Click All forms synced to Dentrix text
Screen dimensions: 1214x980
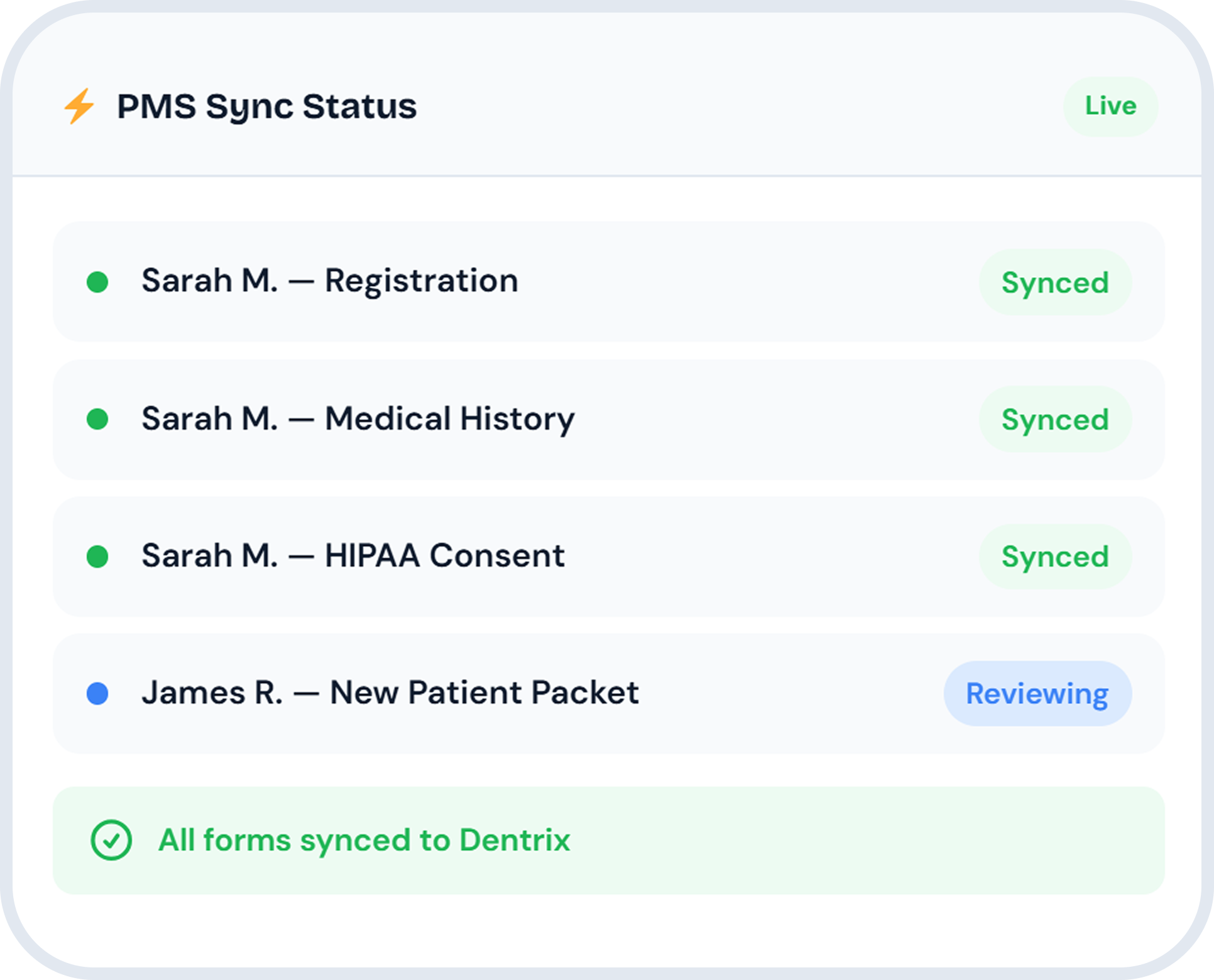click(x=364, y=840)
